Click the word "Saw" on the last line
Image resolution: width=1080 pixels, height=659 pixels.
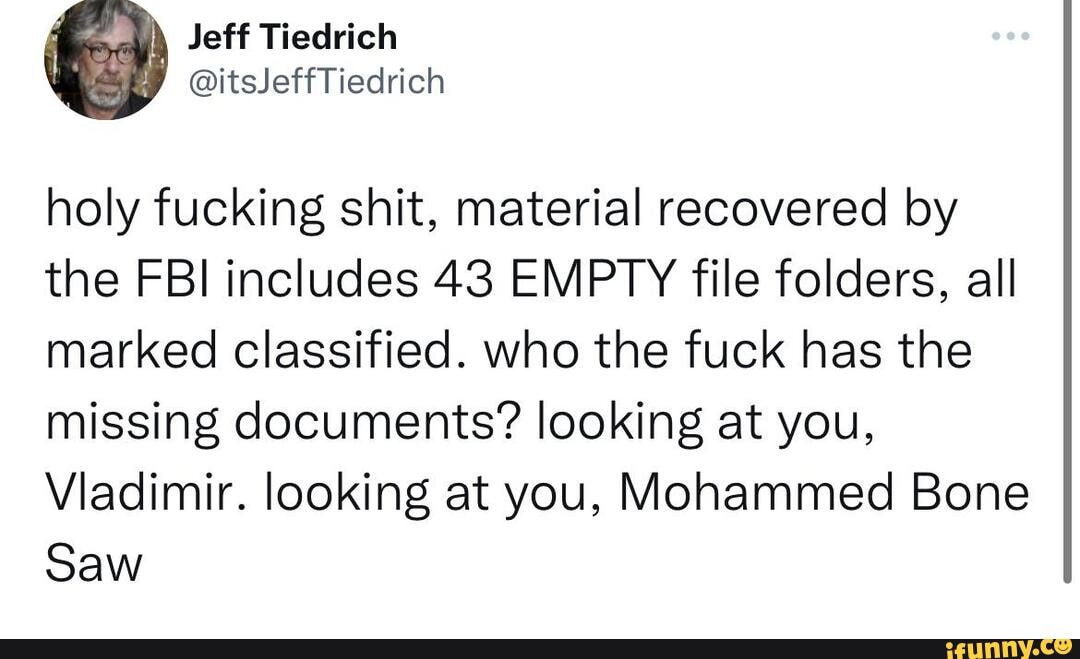(94, 565)
